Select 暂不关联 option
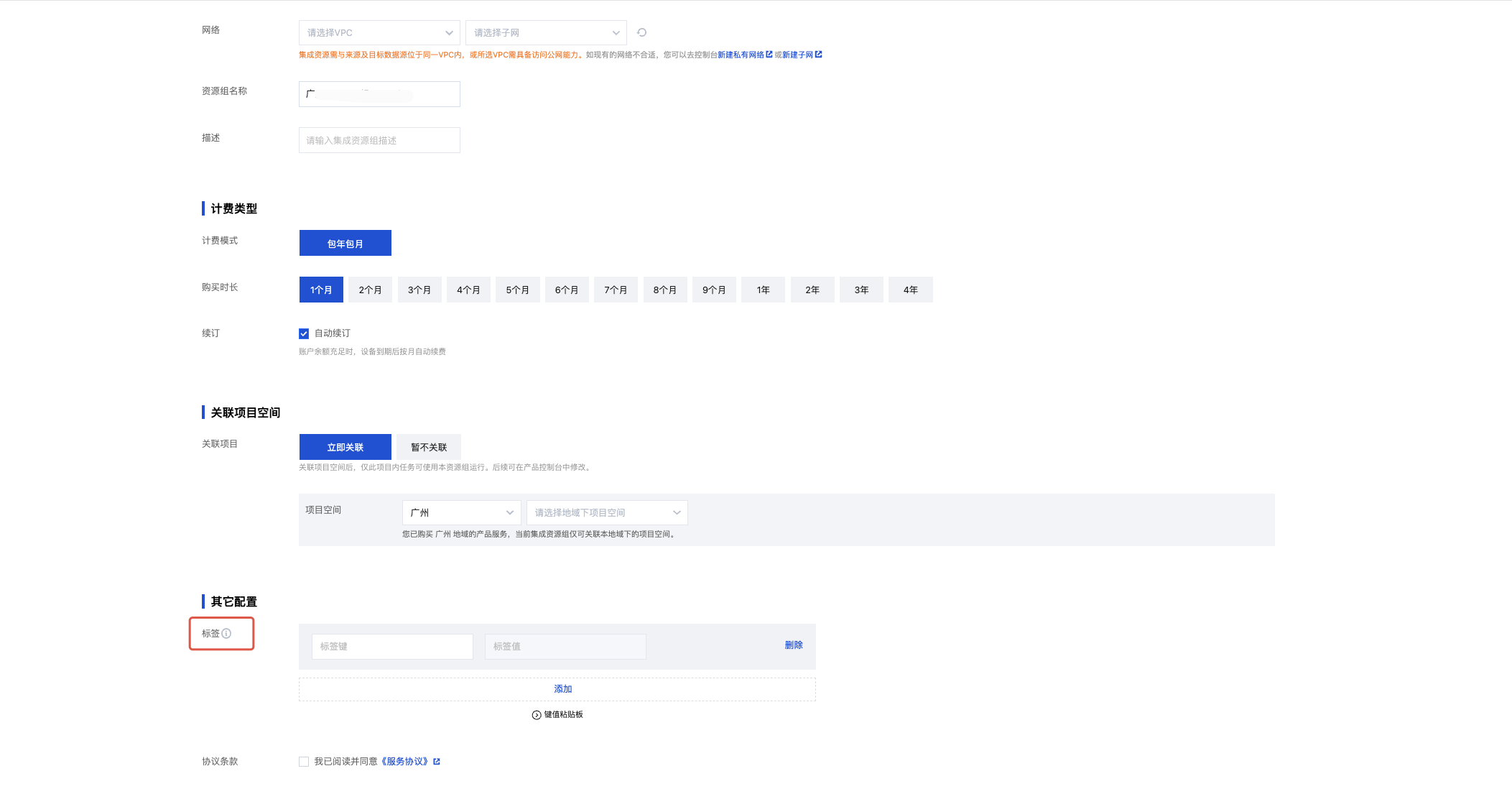This screenshot has width=1512, height=794. click(429, 447)
